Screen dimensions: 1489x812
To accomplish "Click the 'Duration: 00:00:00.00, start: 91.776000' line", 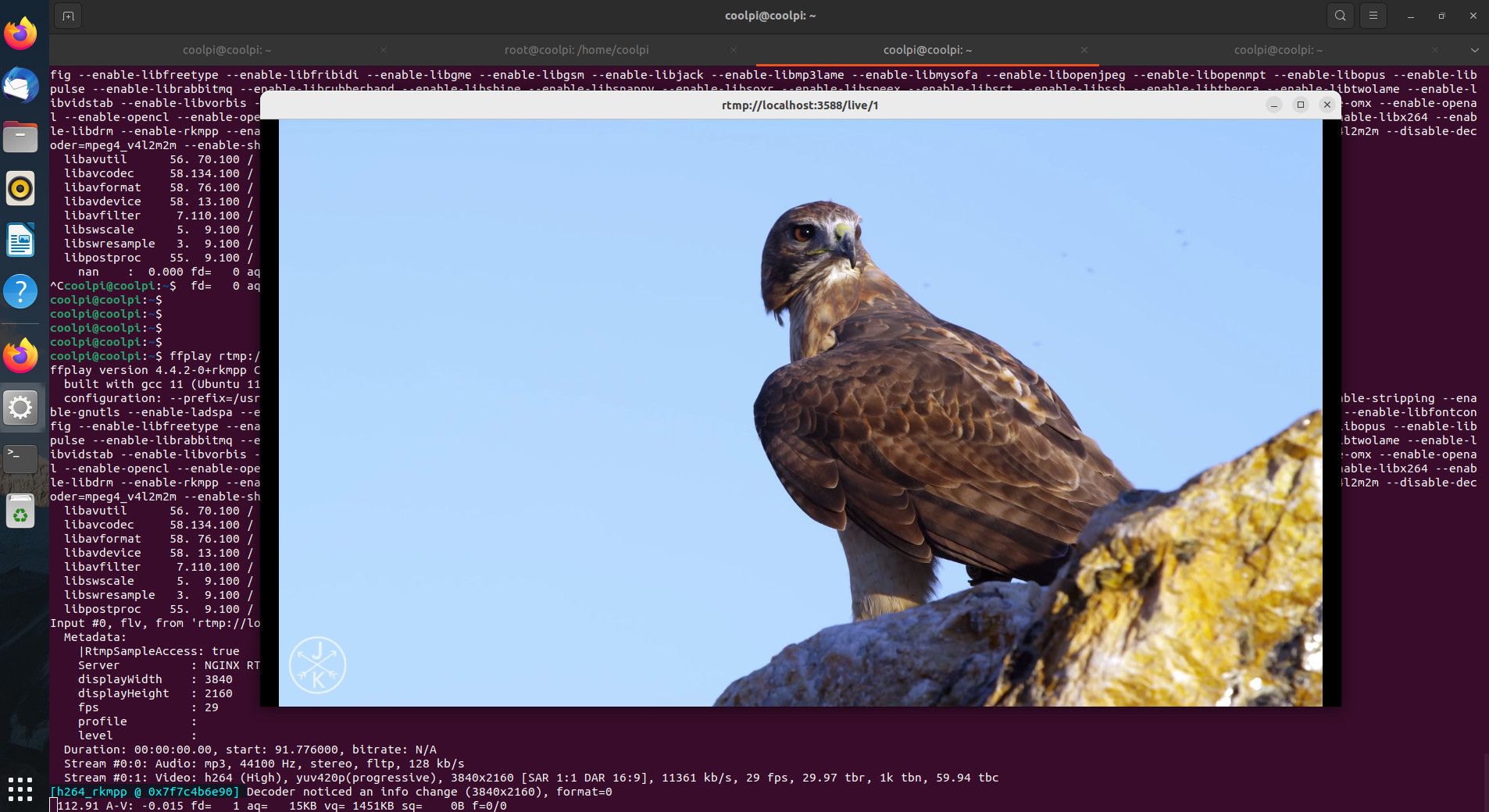I will pyautogui.click(x=250, y=750).
